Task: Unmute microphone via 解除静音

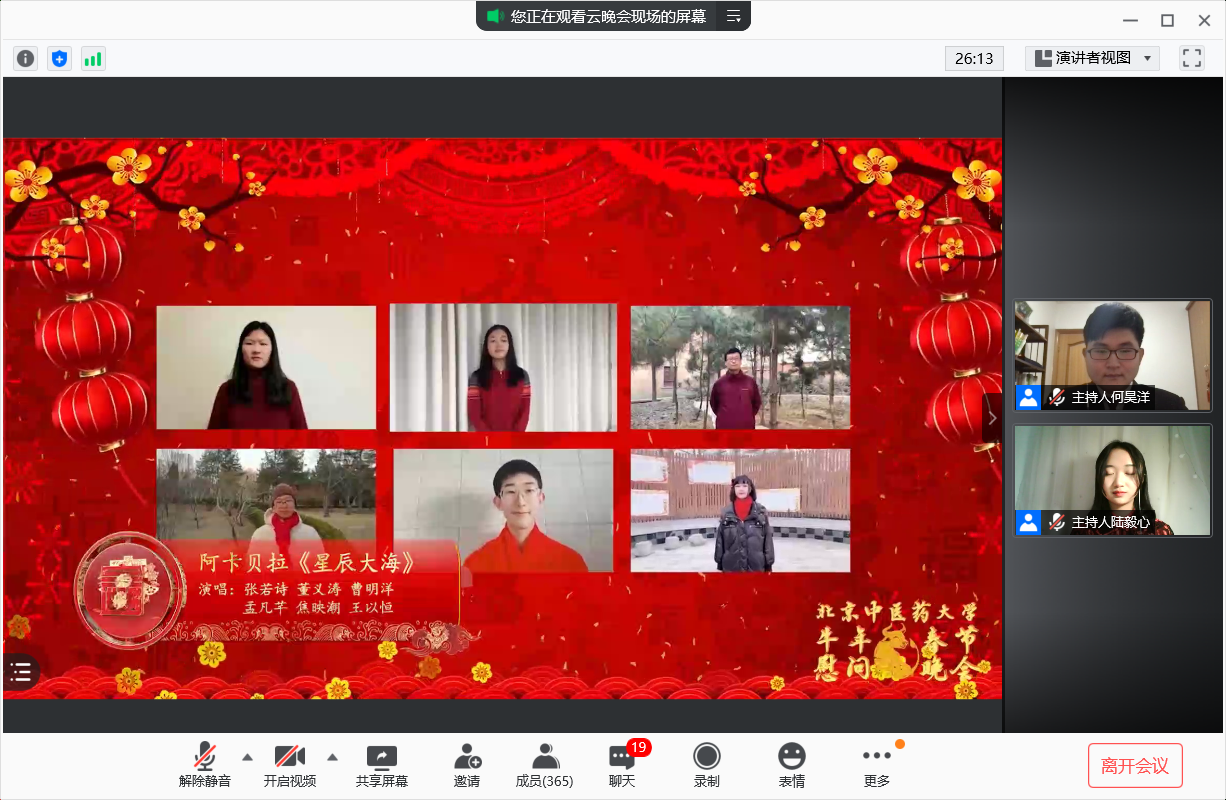Action: tap(205, 766)
